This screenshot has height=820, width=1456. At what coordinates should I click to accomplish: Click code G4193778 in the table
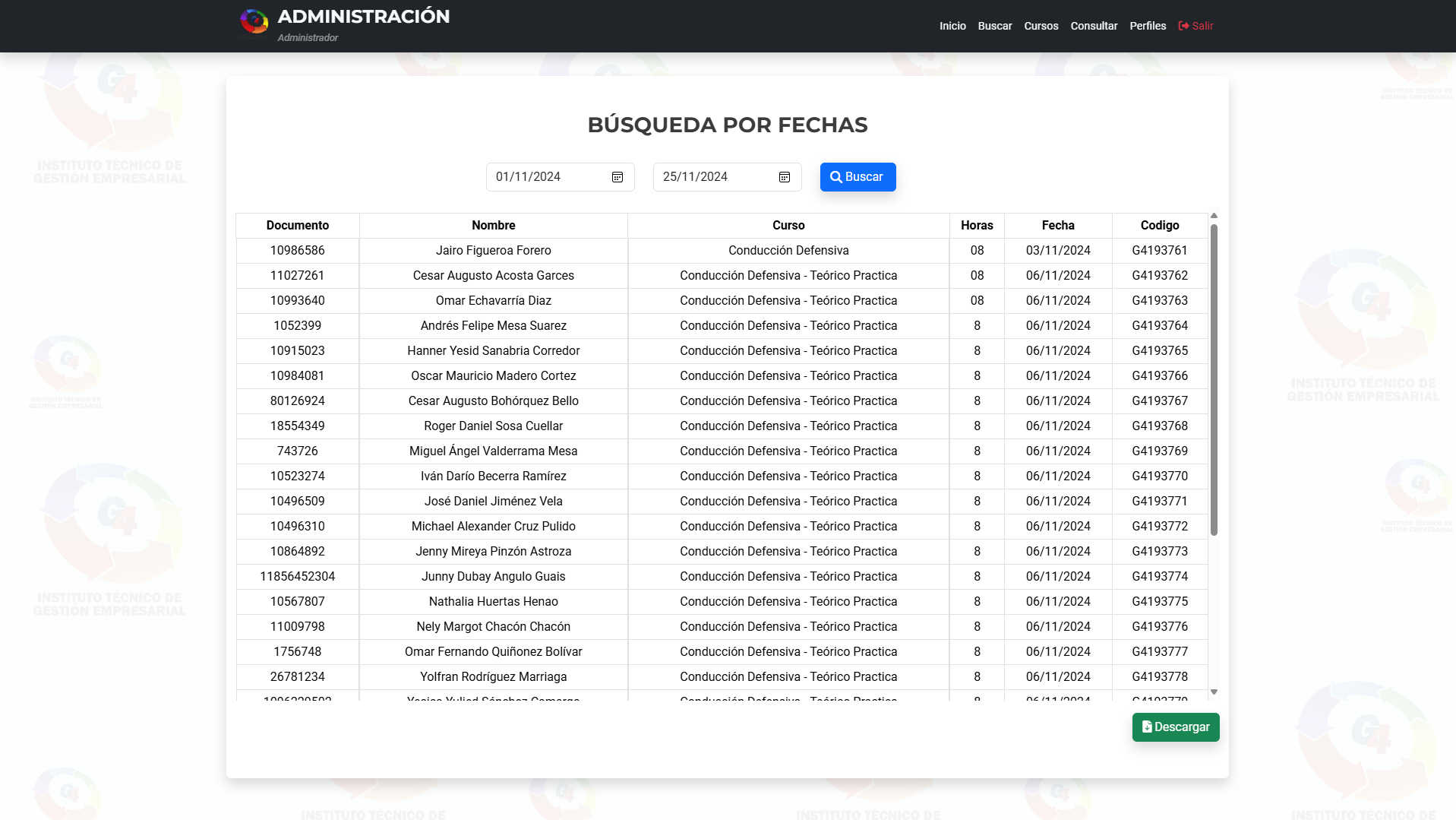click(1160, 677)
